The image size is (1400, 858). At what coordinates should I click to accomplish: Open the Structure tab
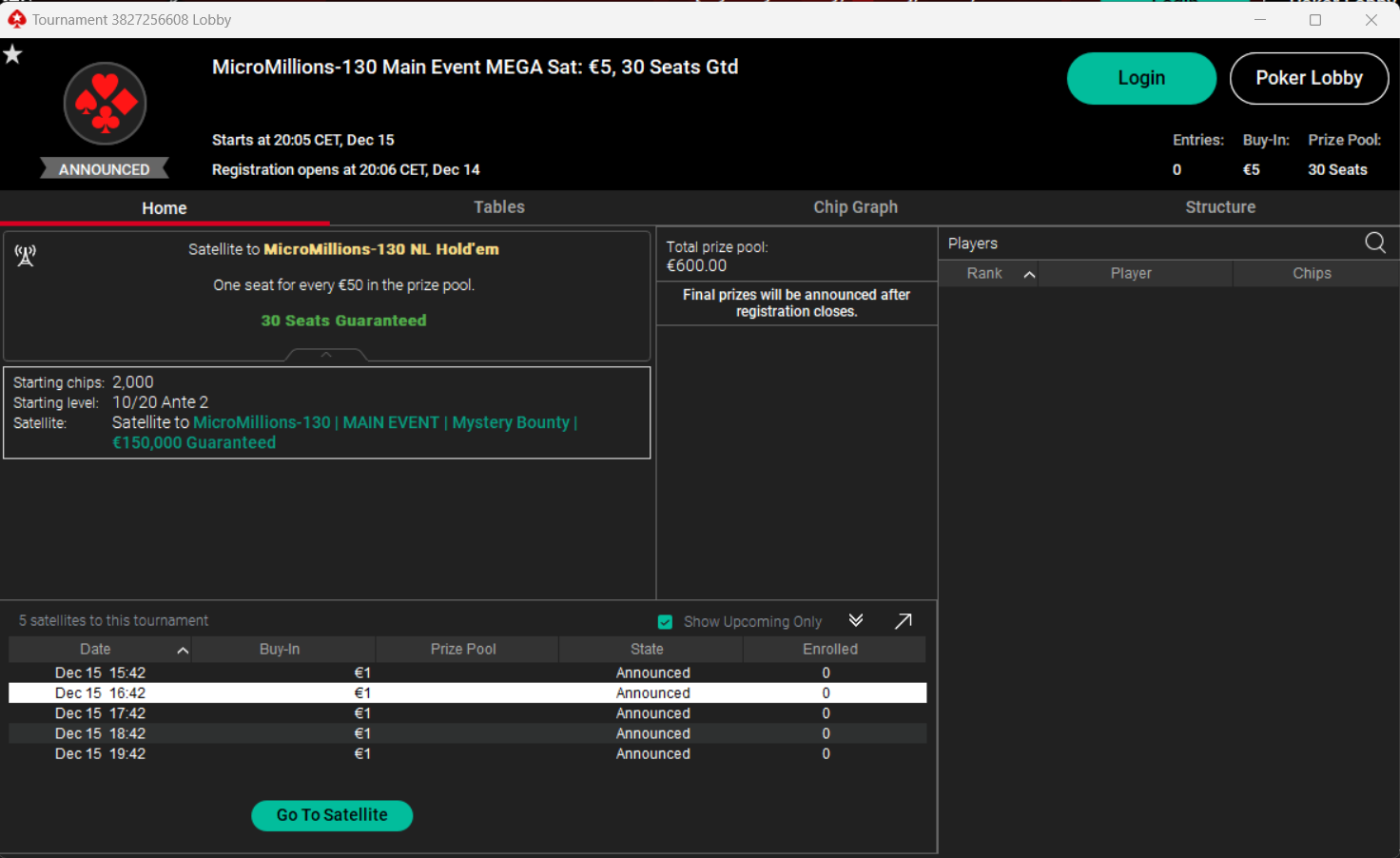[x=1220, y=206]
